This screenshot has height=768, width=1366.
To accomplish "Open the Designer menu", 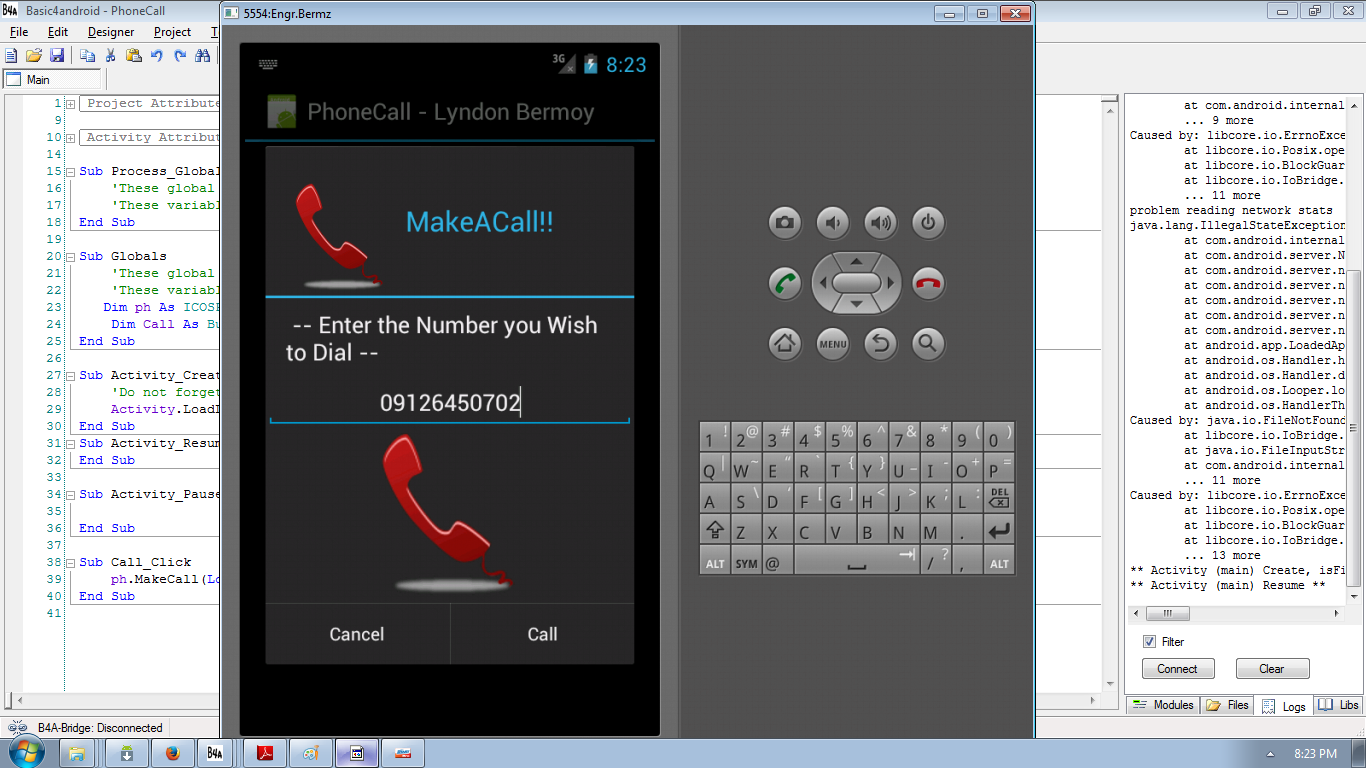I will (x=111, y=32).
